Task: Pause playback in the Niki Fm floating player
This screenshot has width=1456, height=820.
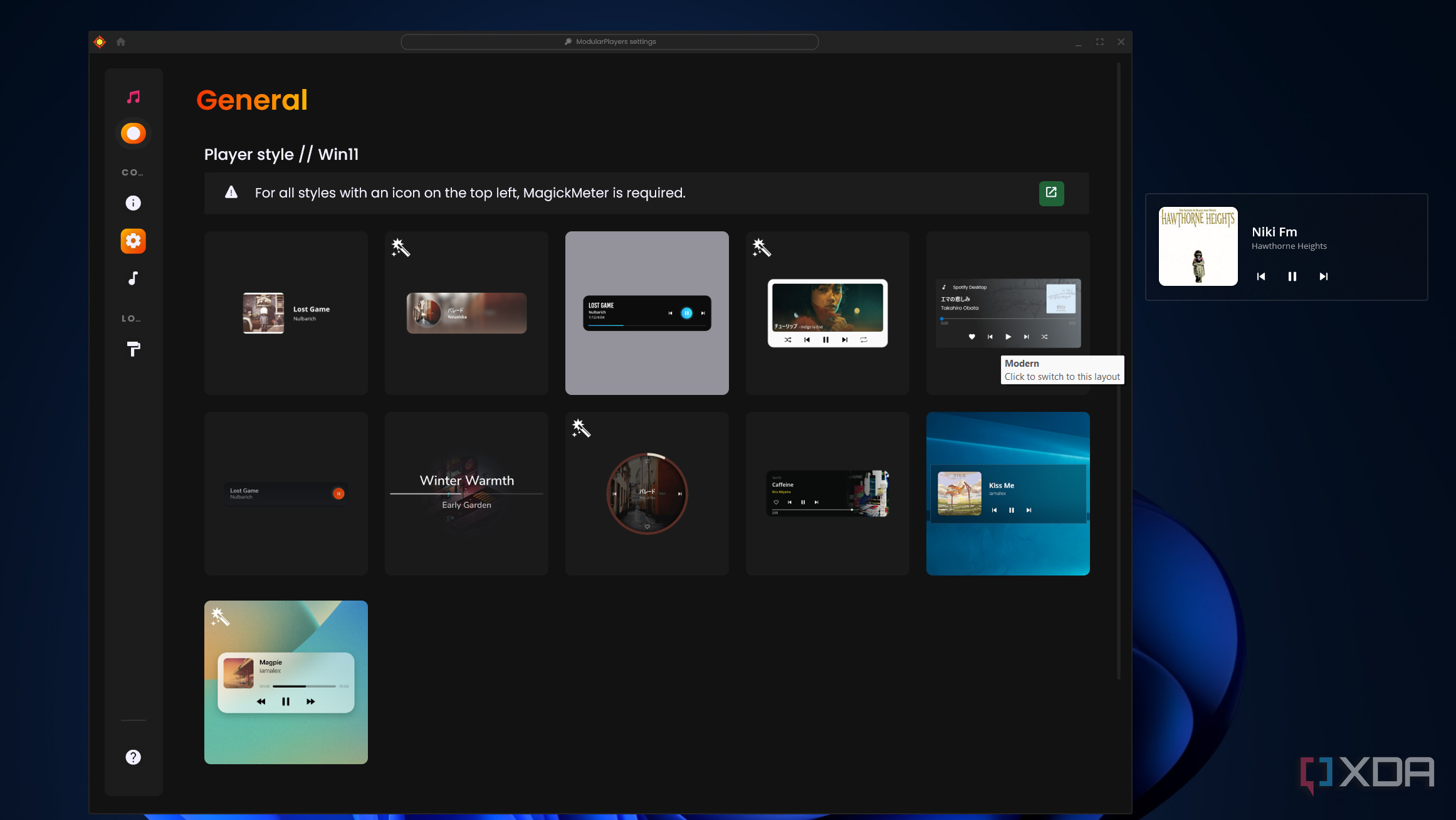Action: (1292, 276)
